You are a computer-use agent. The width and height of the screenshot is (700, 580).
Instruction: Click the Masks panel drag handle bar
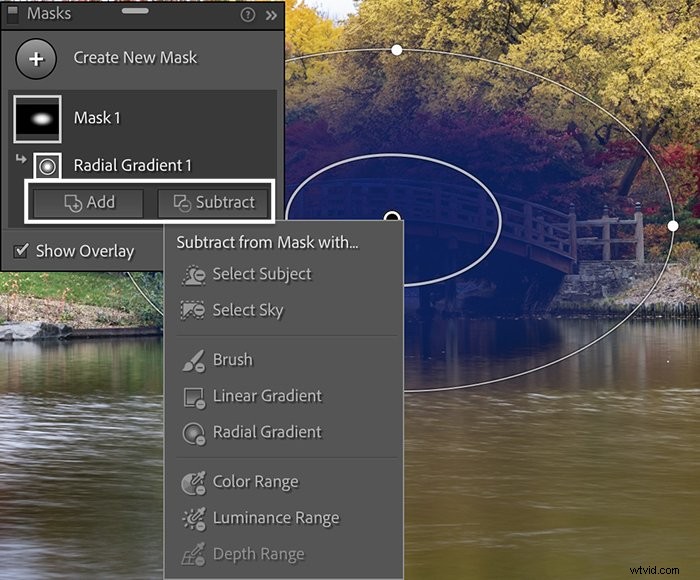[x=135, y=11]
